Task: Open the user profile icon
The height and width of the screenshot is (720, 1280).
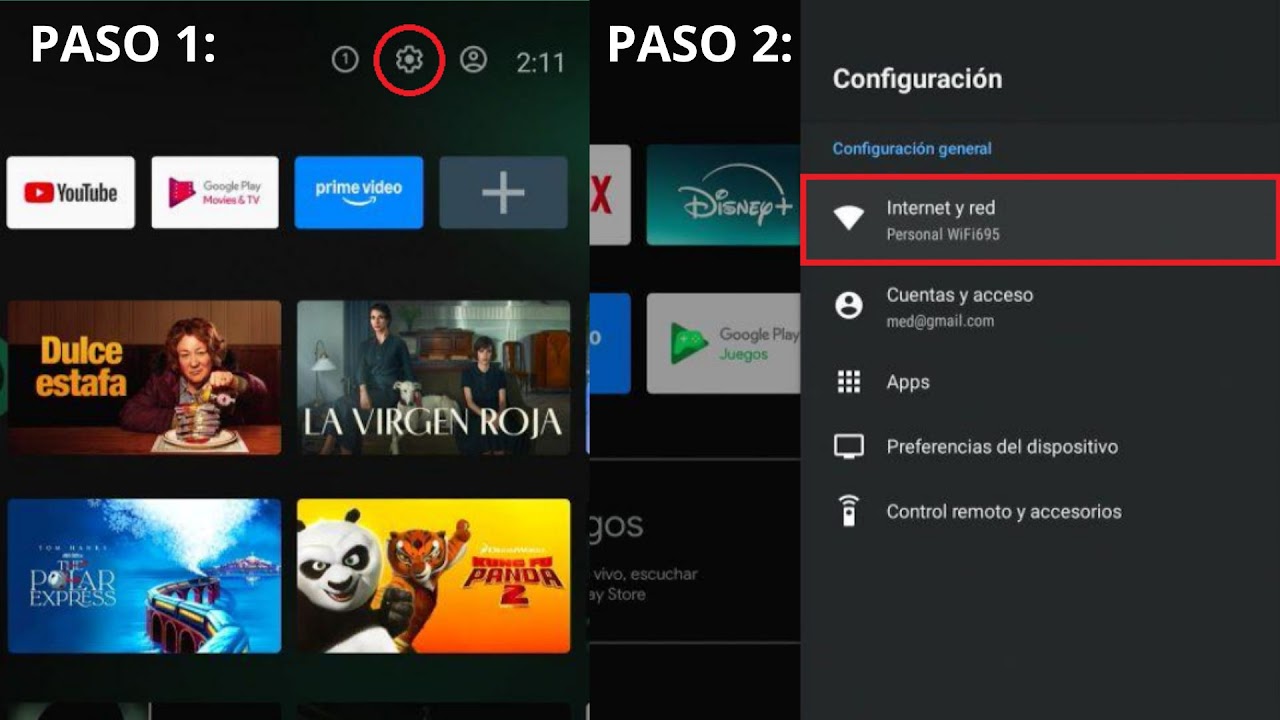Action: (472, 61)
